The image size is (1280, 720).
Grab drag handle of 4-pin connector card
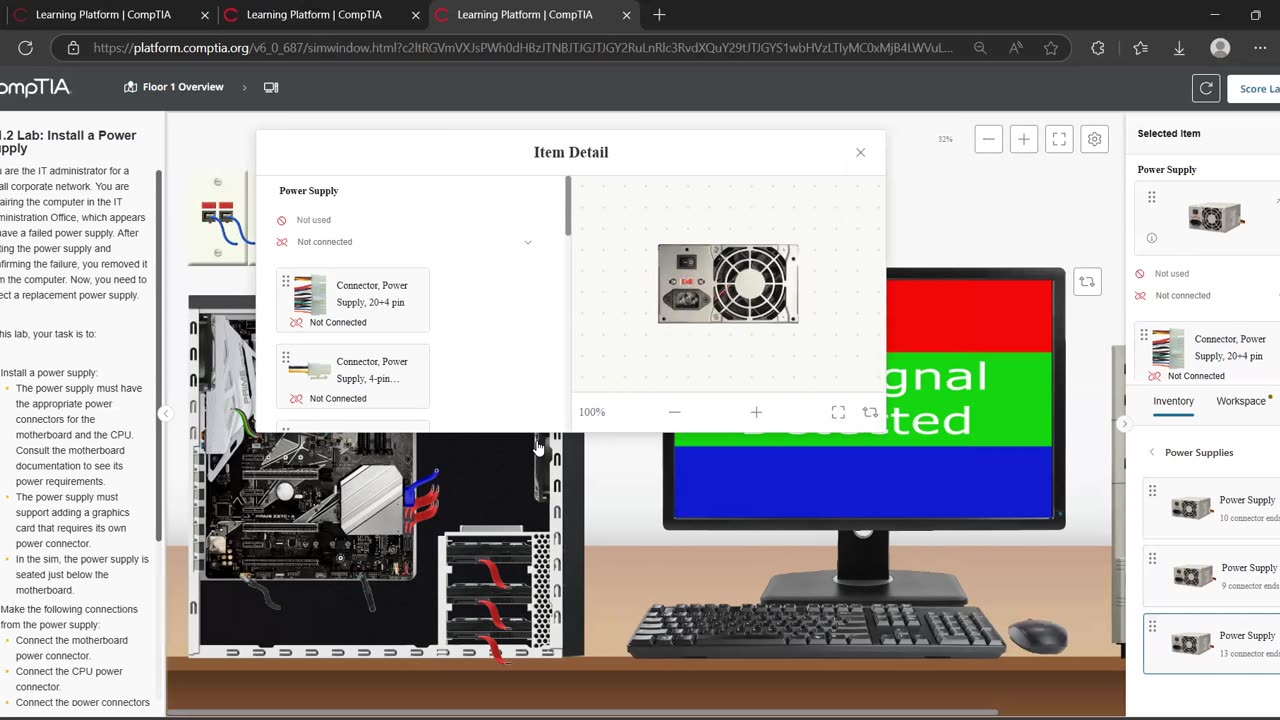286,357
